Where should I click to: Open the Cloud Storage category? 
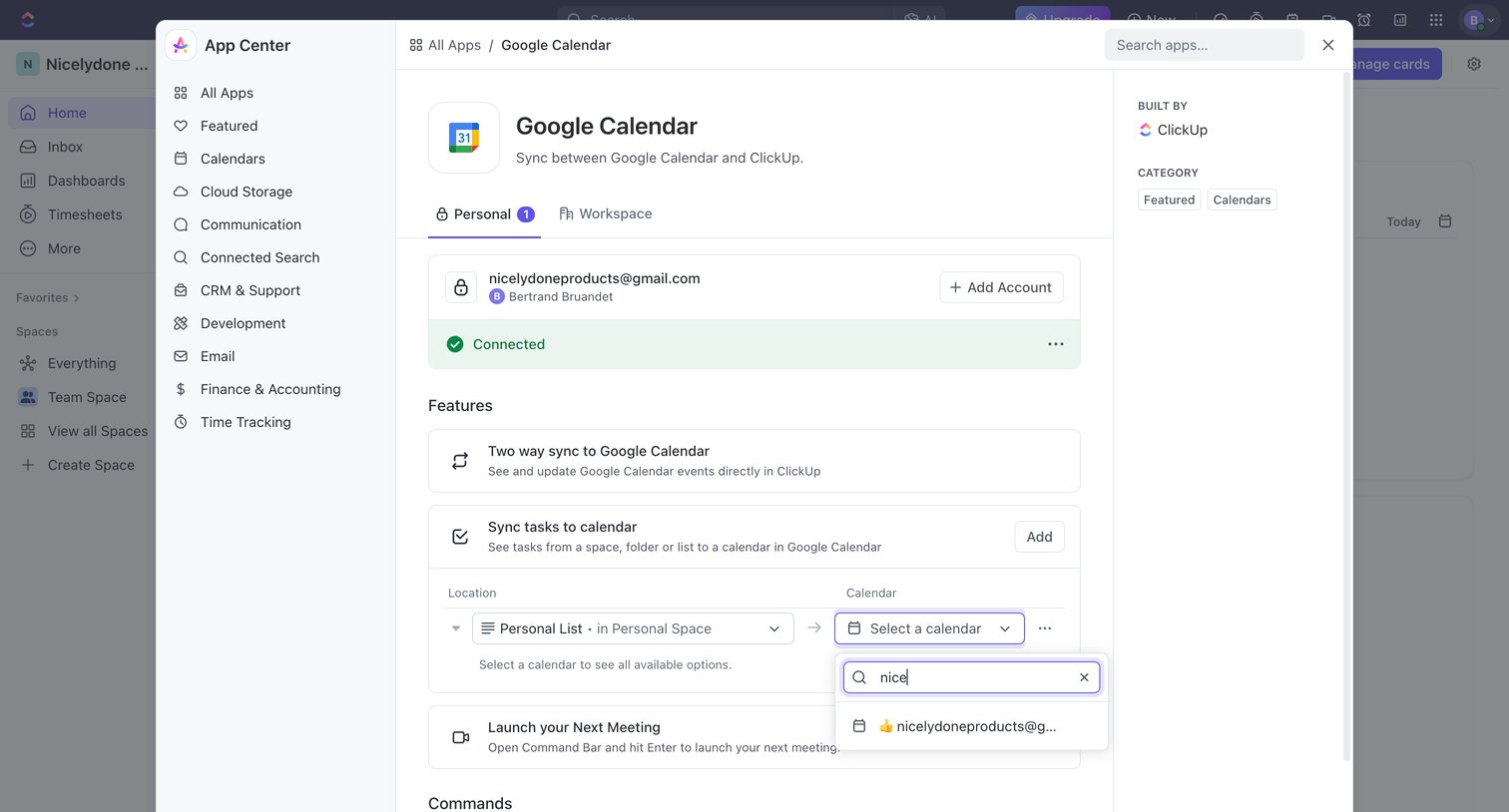(246, 192)
